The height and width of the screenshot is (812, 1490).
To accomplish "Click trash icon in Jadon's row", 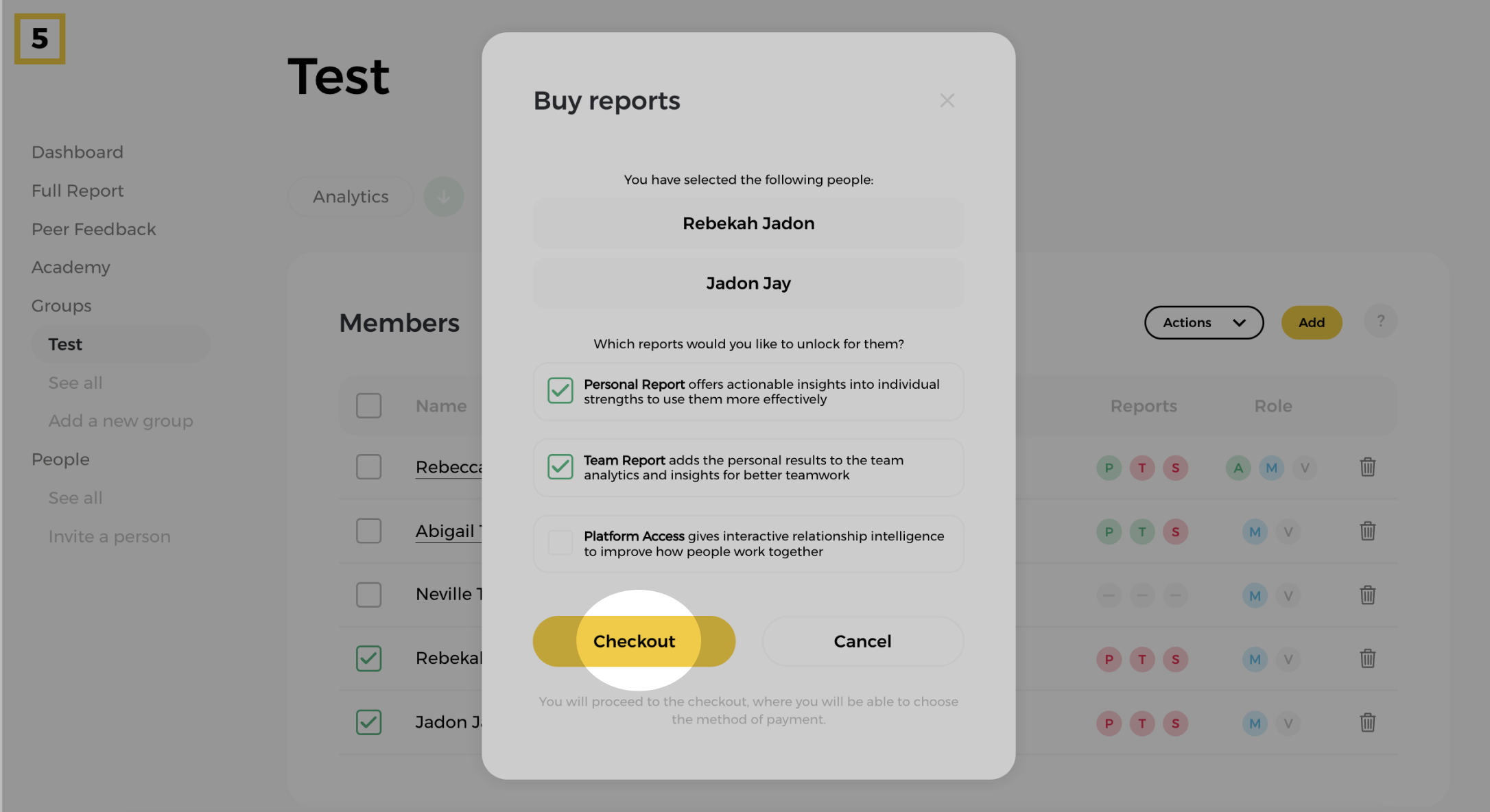I will 1367,722.
